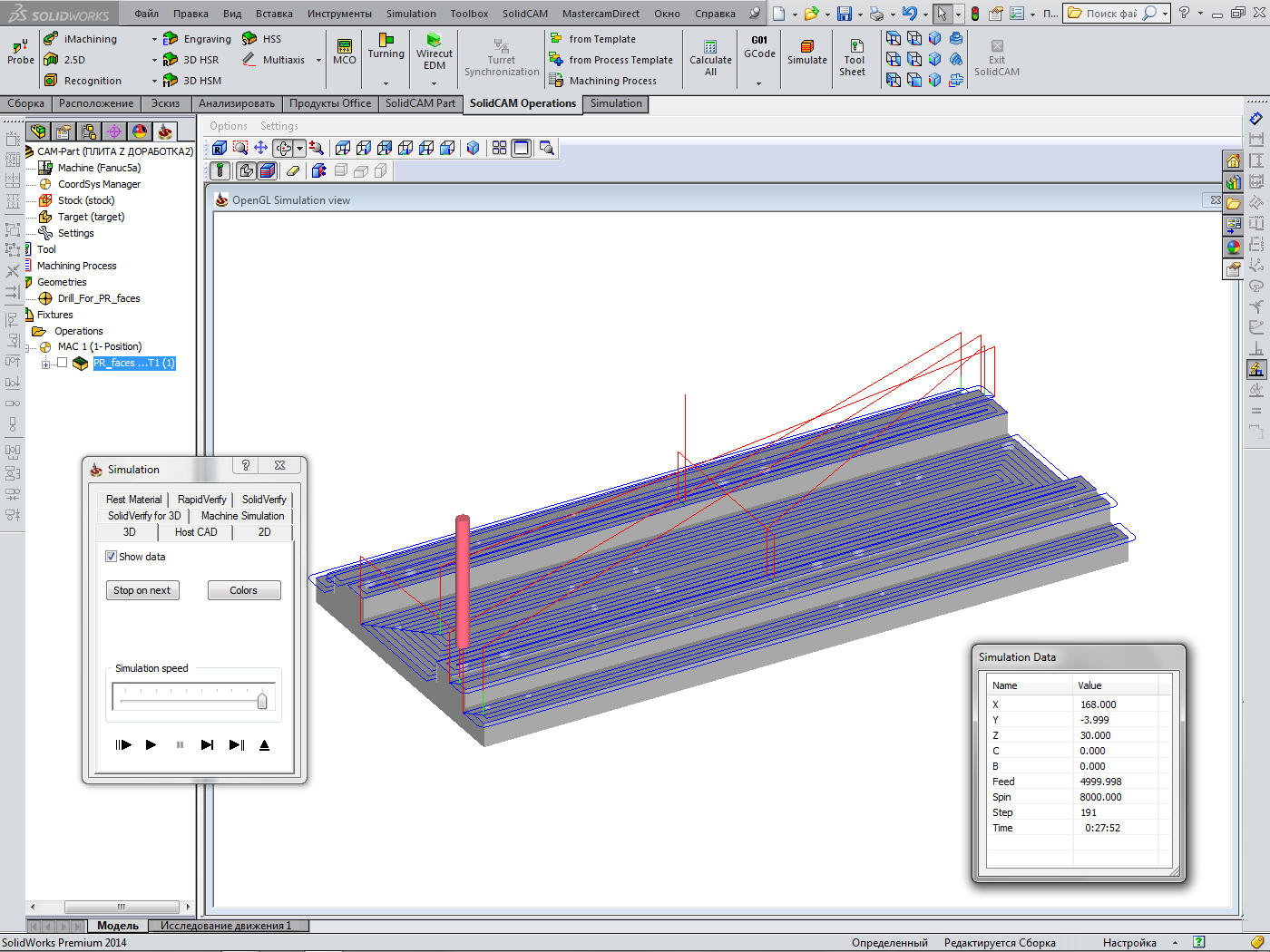Play the simulation
The image size is (1270, 952).
tap(151, 744)
